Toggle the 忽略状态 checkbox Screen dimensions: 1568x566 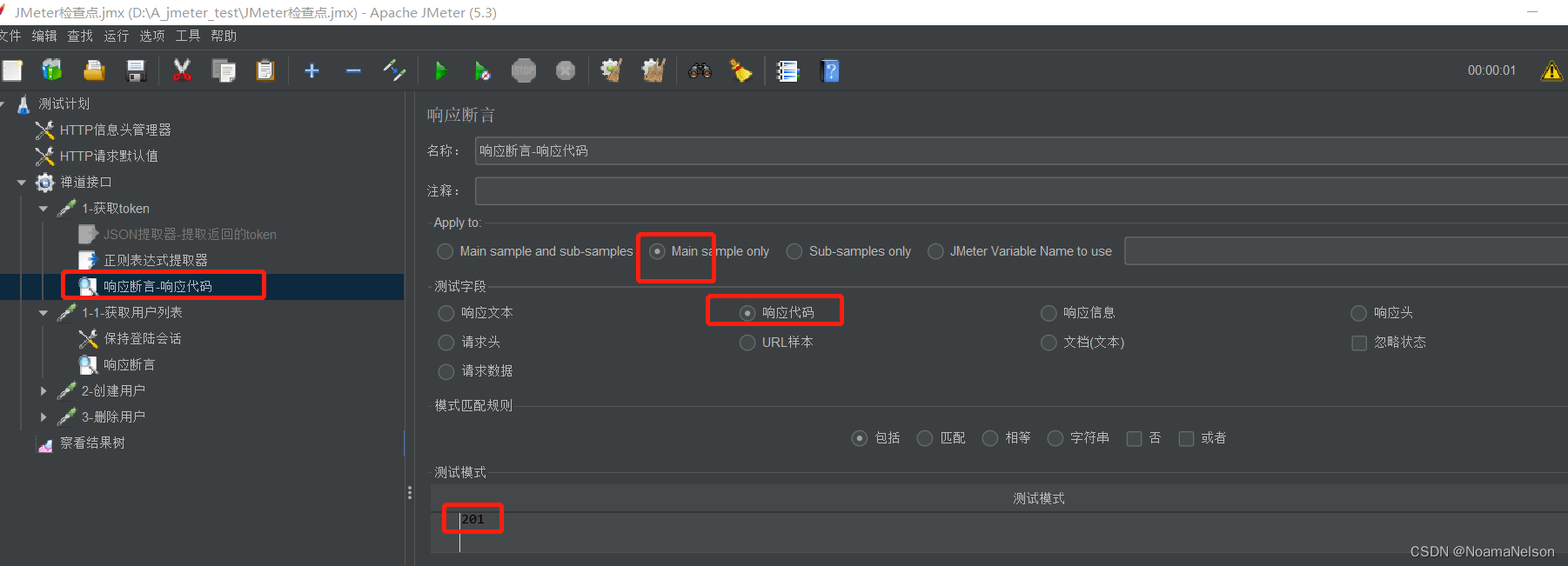tap(1359, 343)
